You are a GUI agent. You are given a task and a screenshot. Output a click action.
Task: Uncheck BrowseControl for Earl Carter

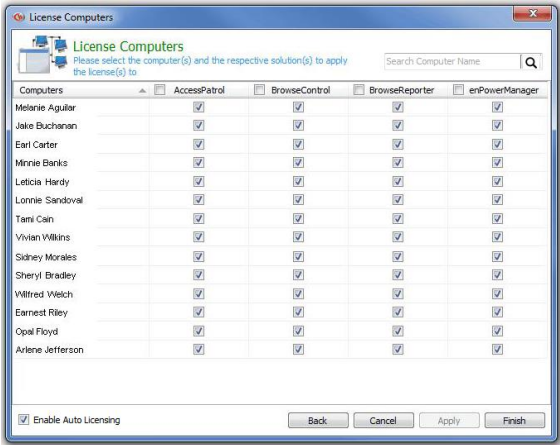click(x=298, y=144)
